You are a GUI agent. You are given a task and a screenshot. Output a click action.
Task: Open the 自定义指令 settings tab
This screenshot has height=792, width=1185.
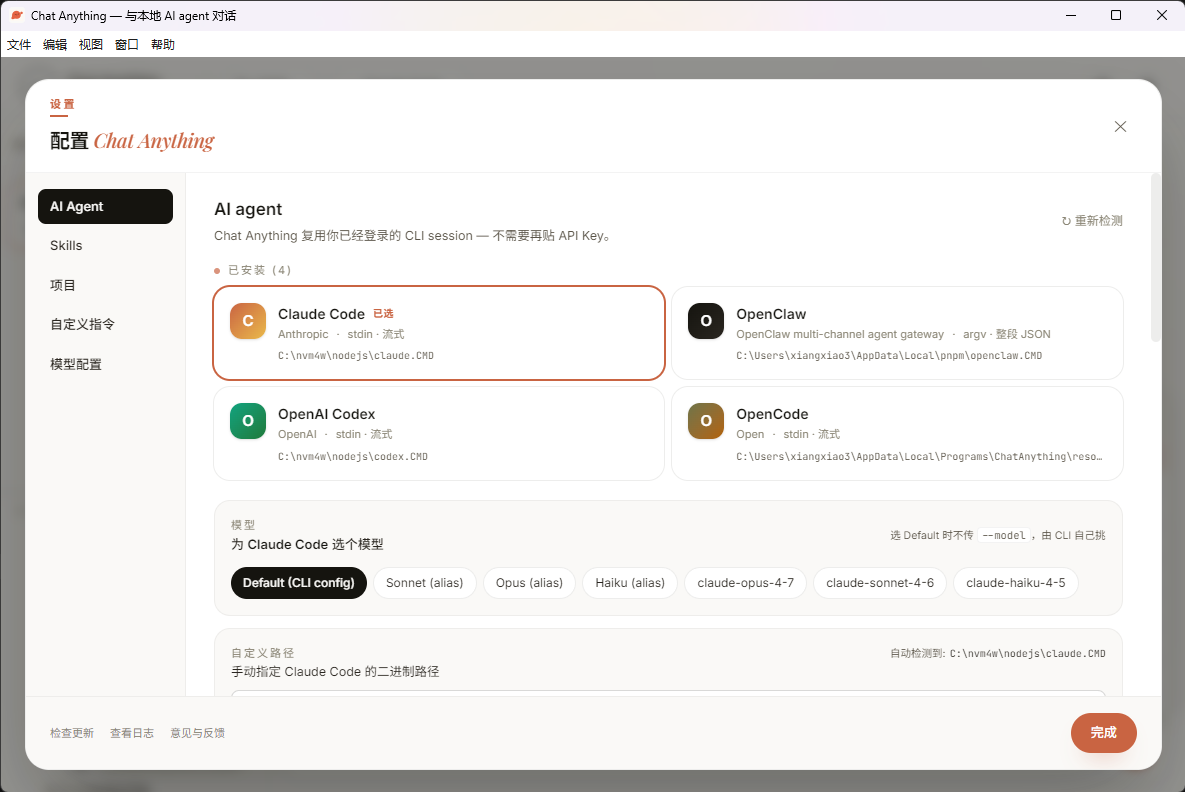105,324
